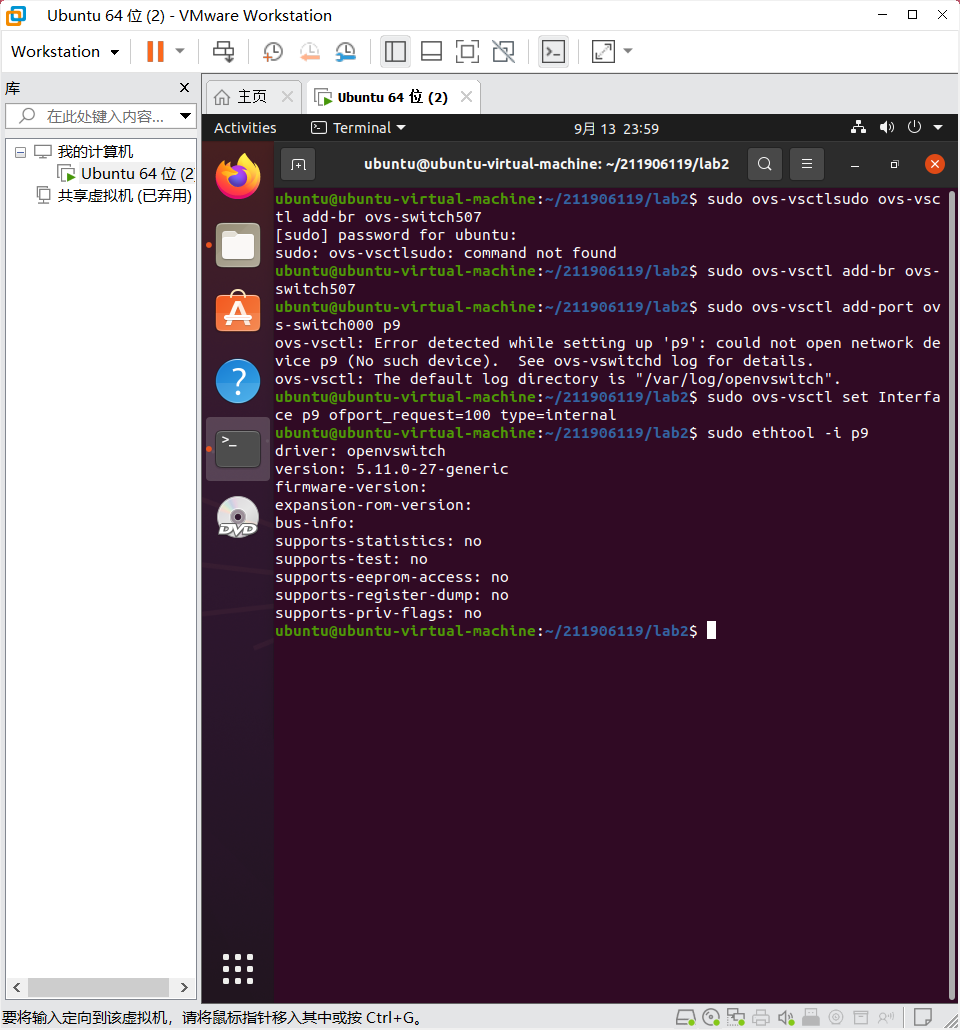Image resolution: width=960 pixels, height=1030 pixels.
Task: Open stretch display dropdown arrow
Action: point(628,51)
